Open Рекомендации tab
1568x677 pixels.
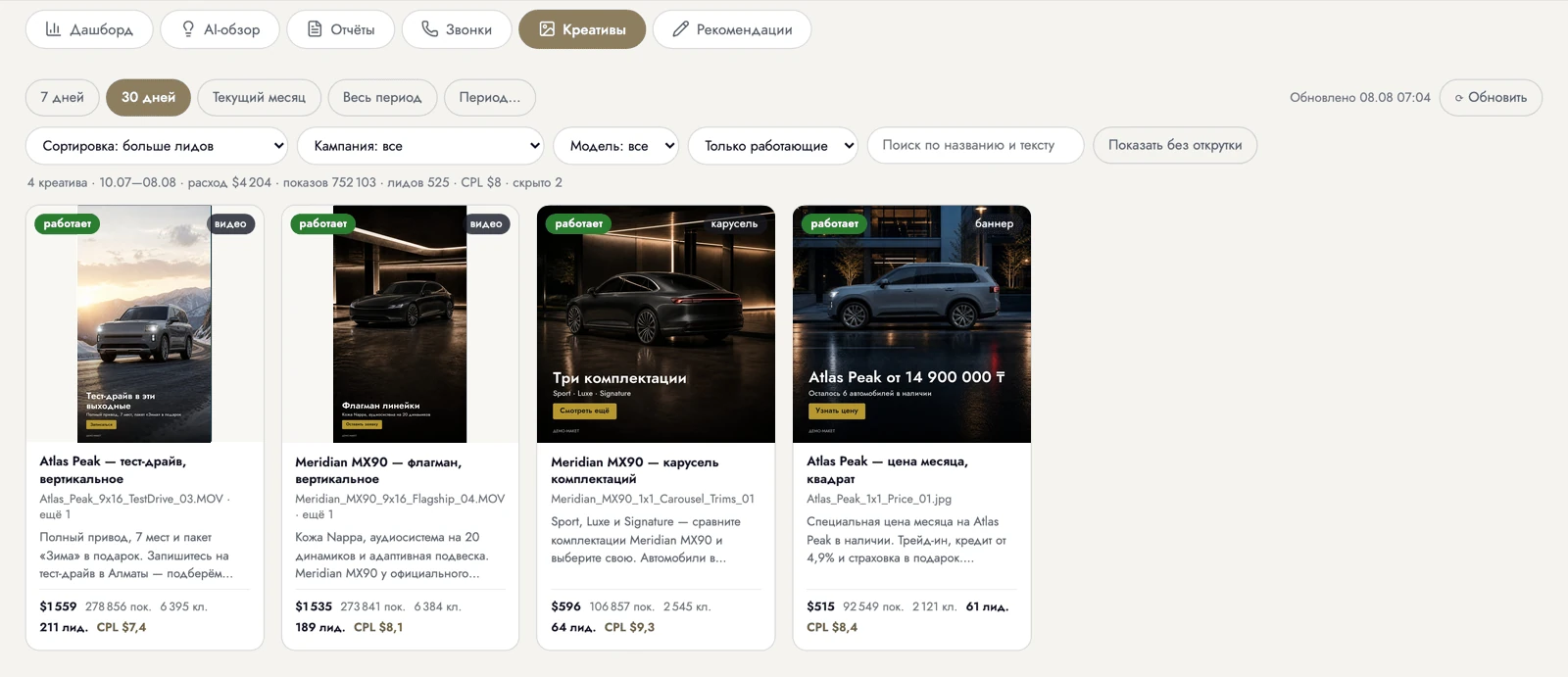point(732,29)
